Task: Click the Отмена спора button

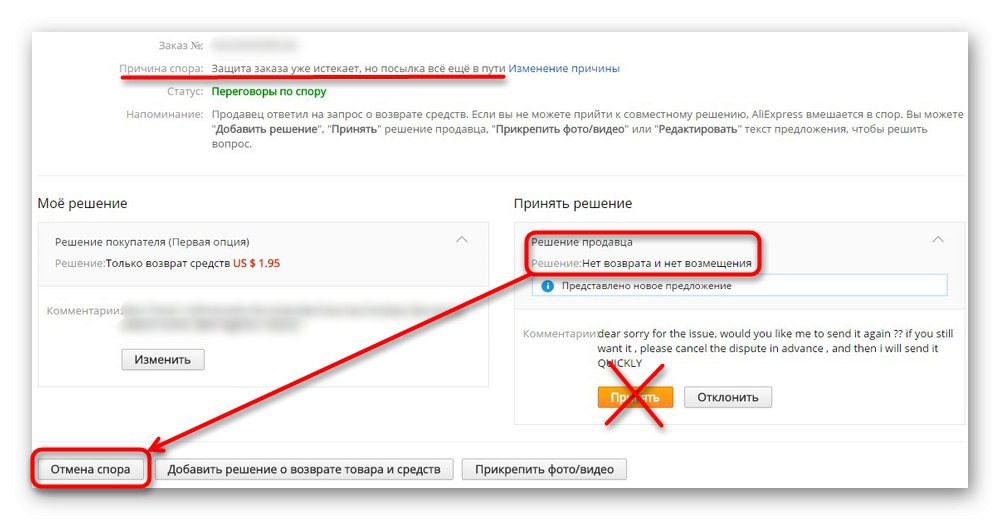Action: point(91,469)
